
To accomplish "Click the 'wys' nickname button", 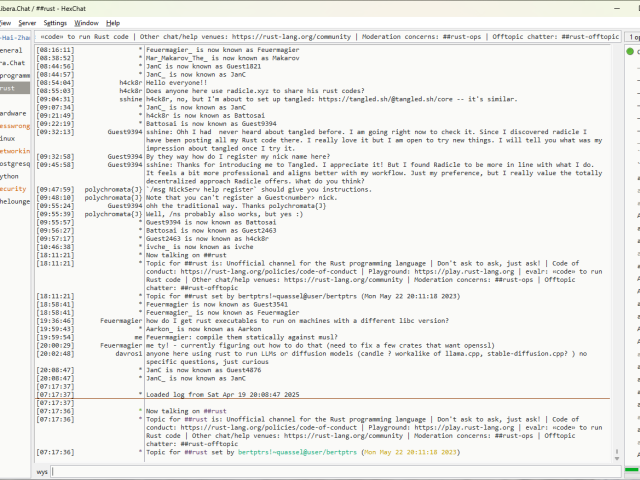I will tap(43, 470).
